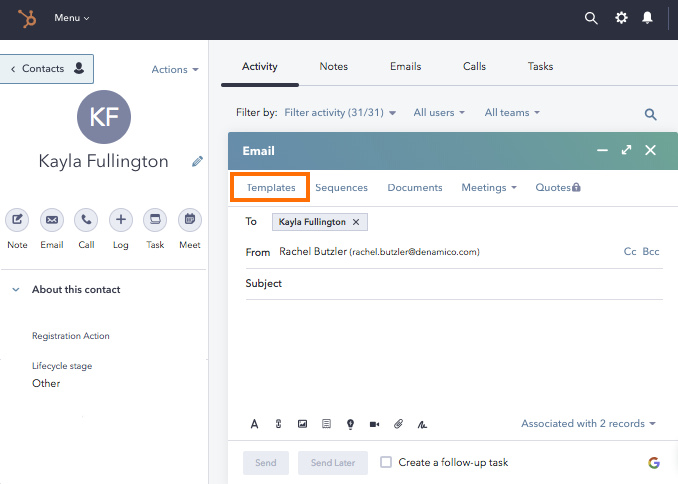
Task: Switch to the Activity tab
Action: [259, 66]
